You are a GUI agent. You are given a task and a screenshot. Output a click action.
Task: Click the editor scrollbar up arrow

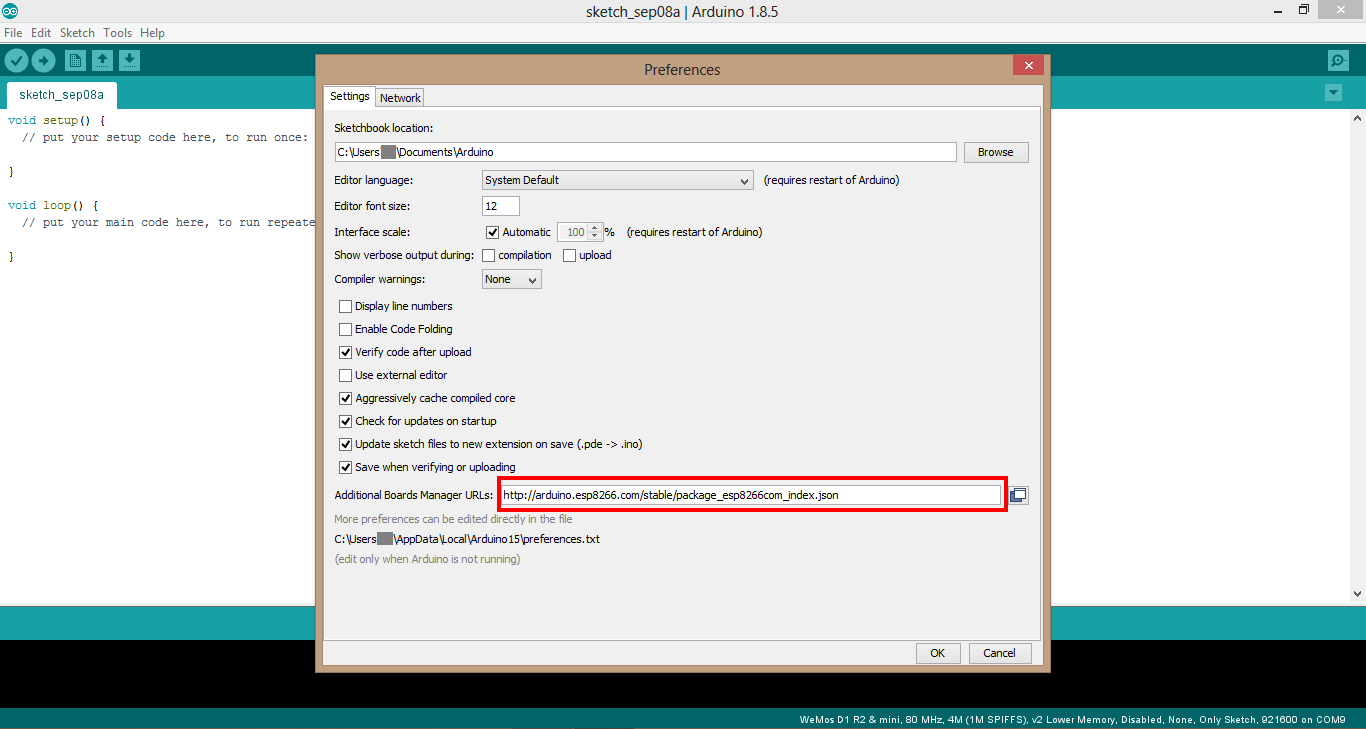pos(1357,117)
